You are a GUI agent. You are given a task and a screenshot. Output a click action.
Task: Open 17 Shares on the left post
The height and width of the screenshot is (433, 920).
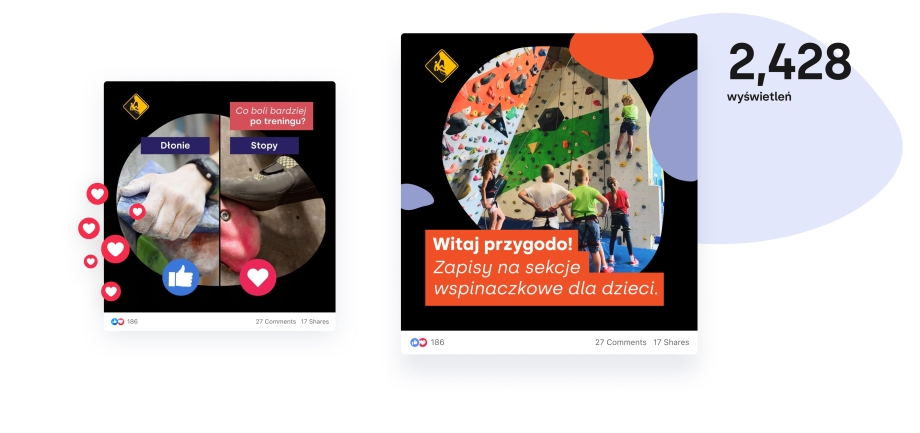pyautogui.click(x=315, y=322)
